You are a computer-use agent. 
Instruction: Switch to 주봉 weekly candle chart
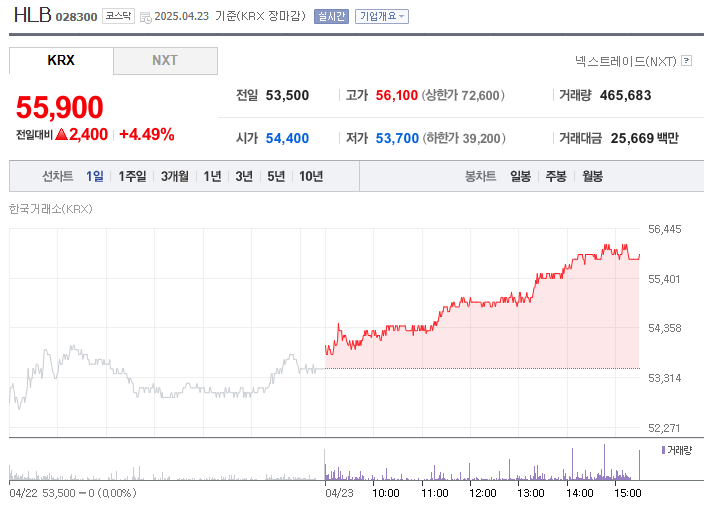tap(556, 176)
